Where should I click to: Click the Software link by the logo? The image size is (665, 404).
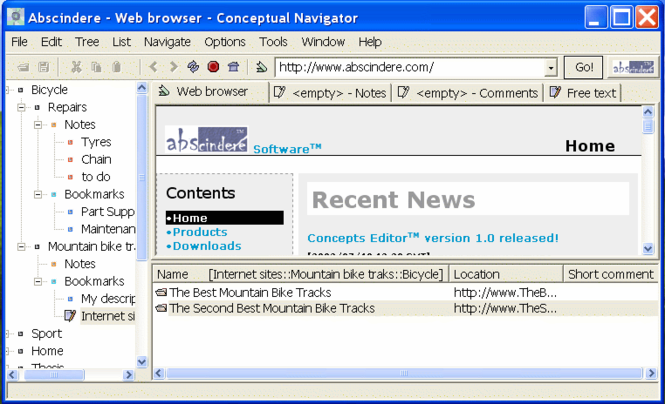(x=287, y=149)
